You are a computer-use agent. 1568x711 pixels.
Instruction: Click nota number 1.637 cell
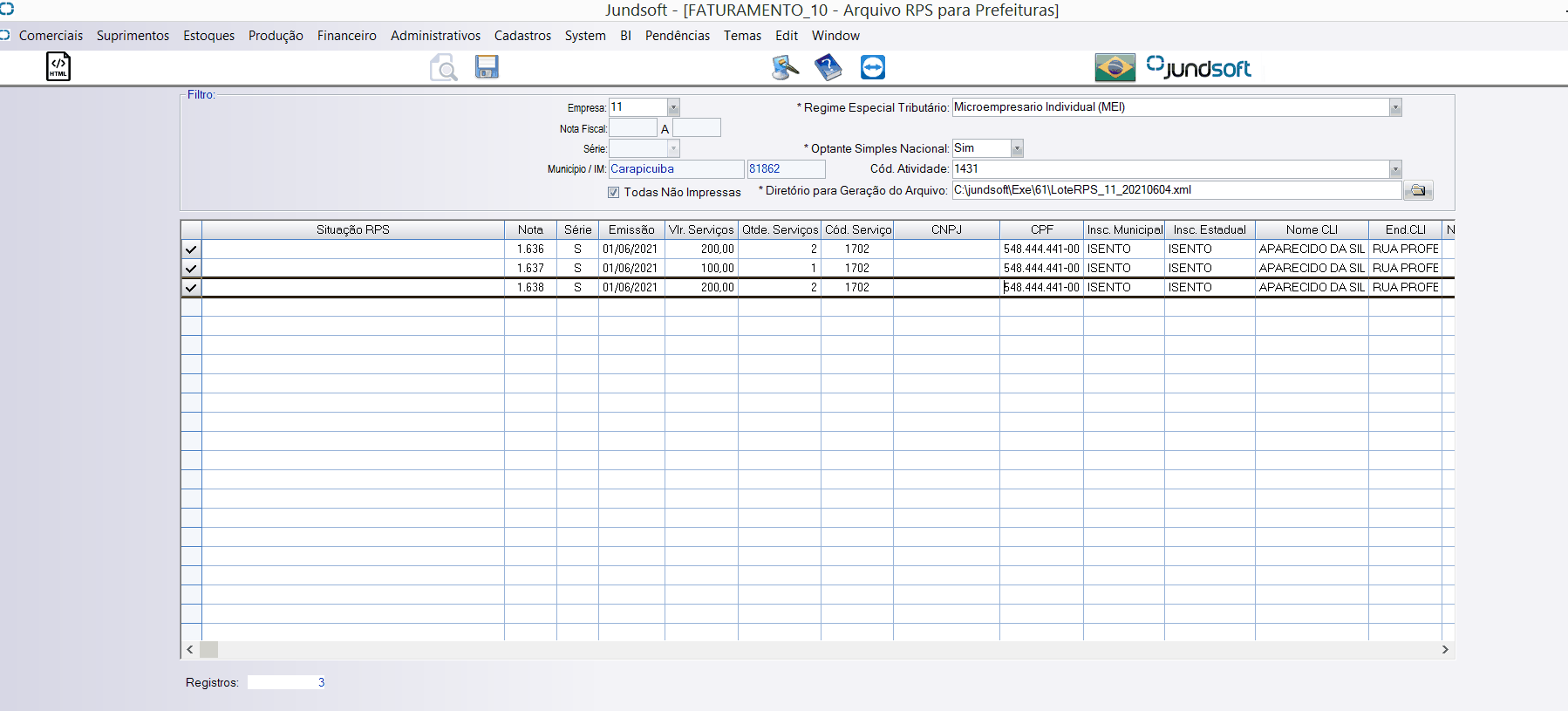pyautogui.click(x=530, y=269)
